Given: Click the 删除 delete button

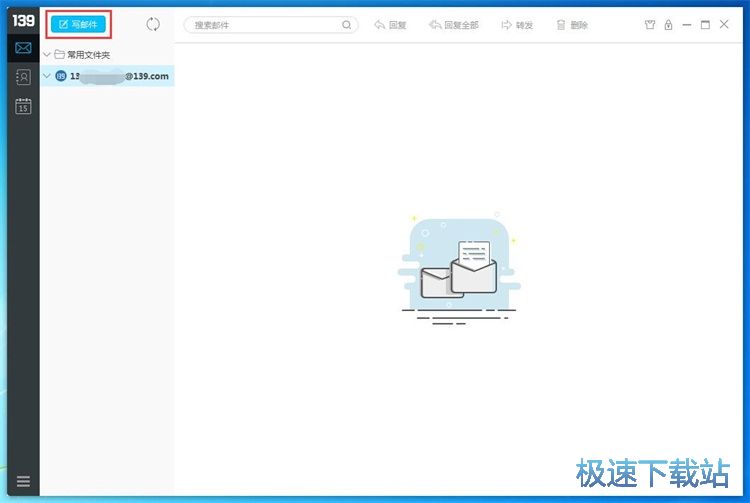Looking at the screenshot, I should tap(572, 25).
